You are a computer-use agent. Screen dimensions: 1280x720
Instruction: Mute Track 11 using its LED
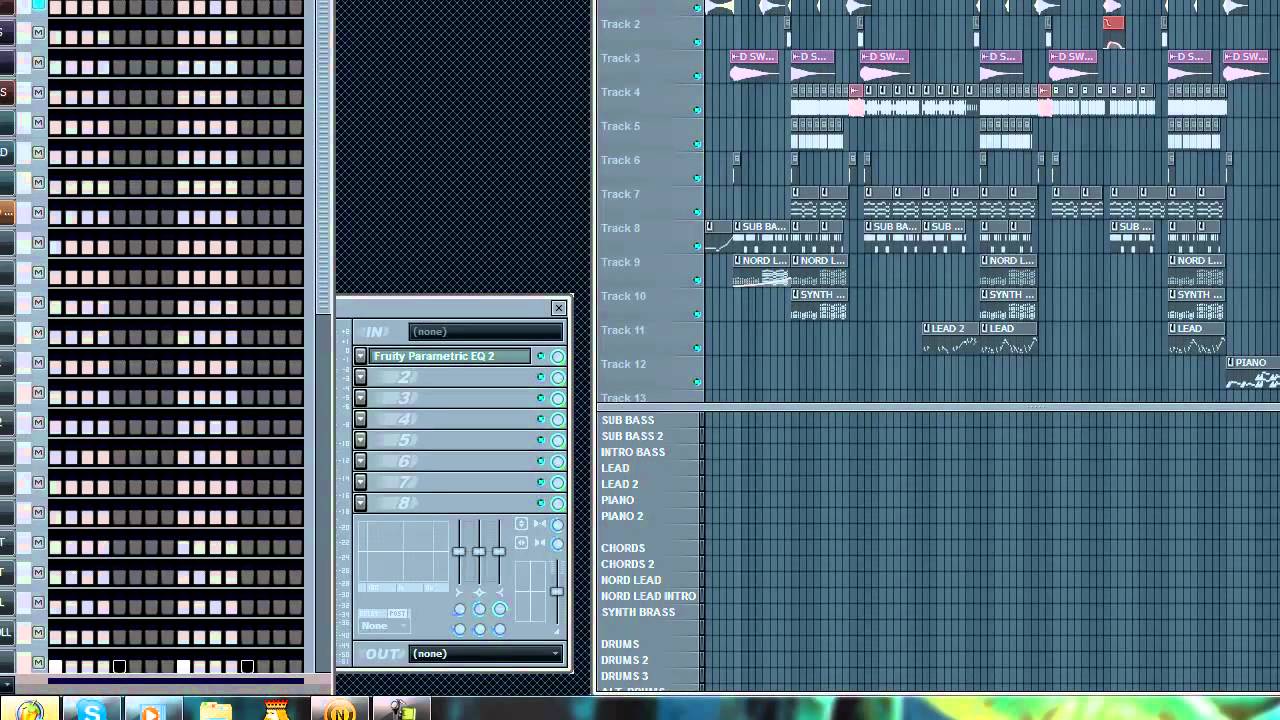pyautogui.click(x=697, y=348)
